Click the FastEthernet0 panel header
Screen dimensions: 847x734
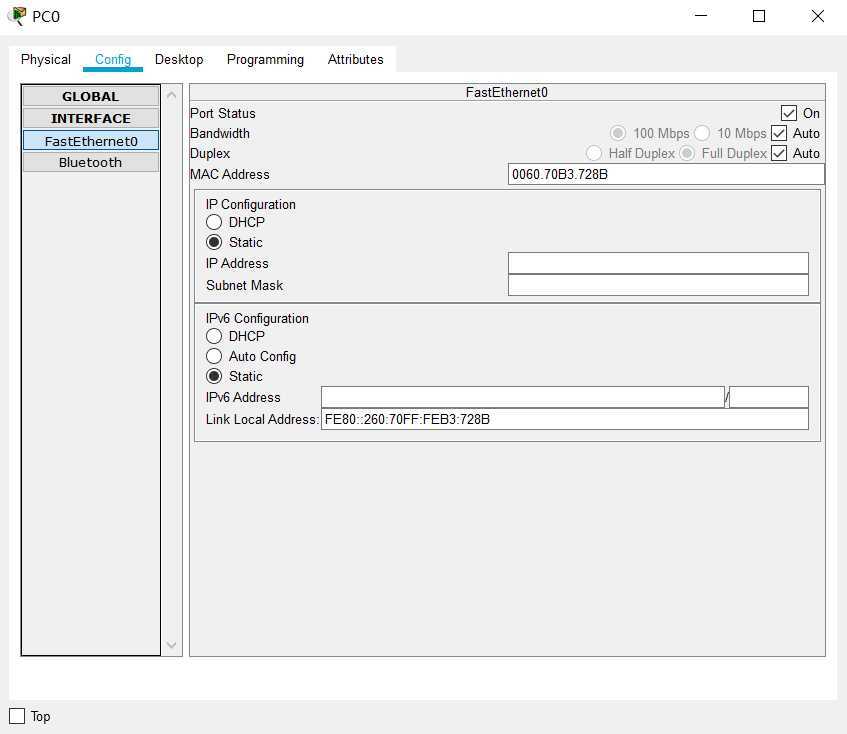pyautogui.click(x=507, y=92)
